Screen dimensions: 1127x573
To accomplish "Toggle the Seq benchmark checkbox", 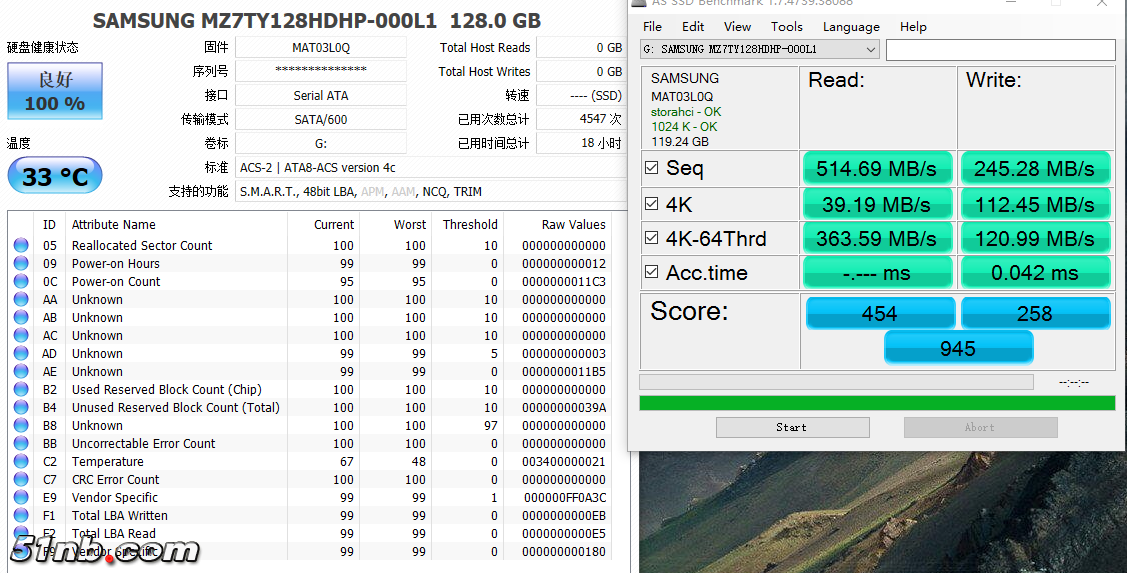I will 651,168.
